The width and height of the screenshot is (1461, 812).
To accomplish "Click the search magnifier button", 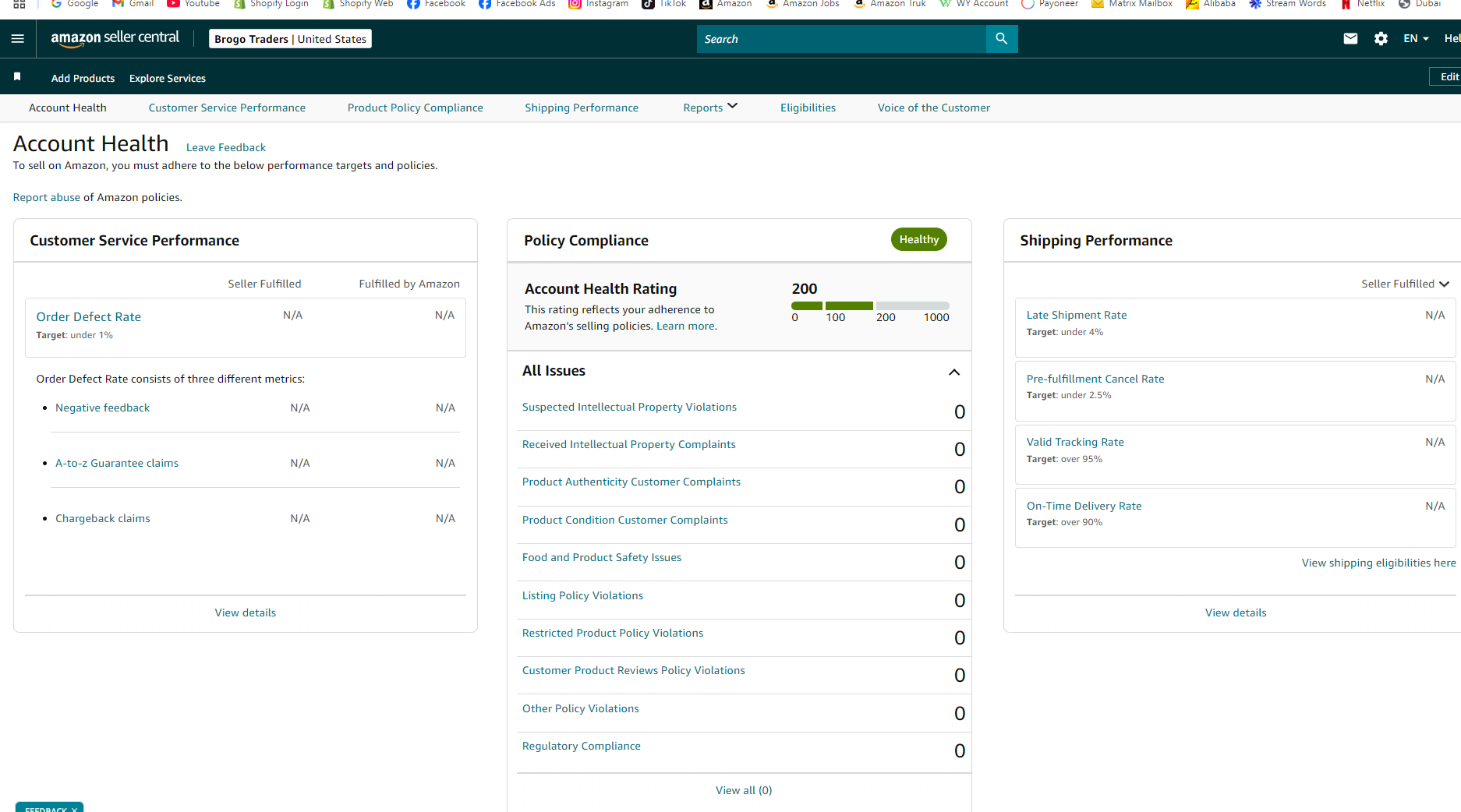I will tap(1002, 39).
